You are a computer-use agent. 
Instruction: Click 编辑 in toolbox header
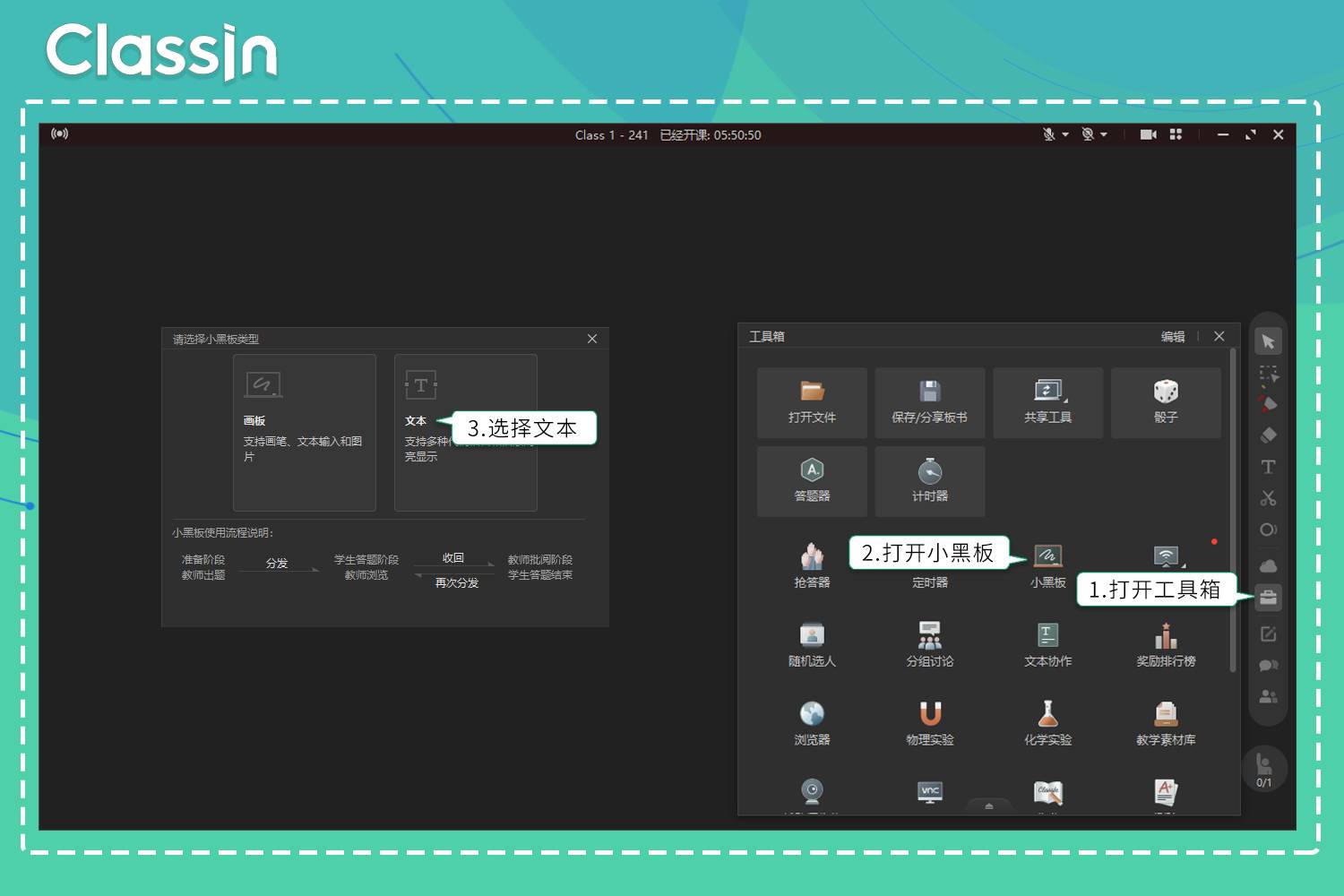[x=1173, y=337]
